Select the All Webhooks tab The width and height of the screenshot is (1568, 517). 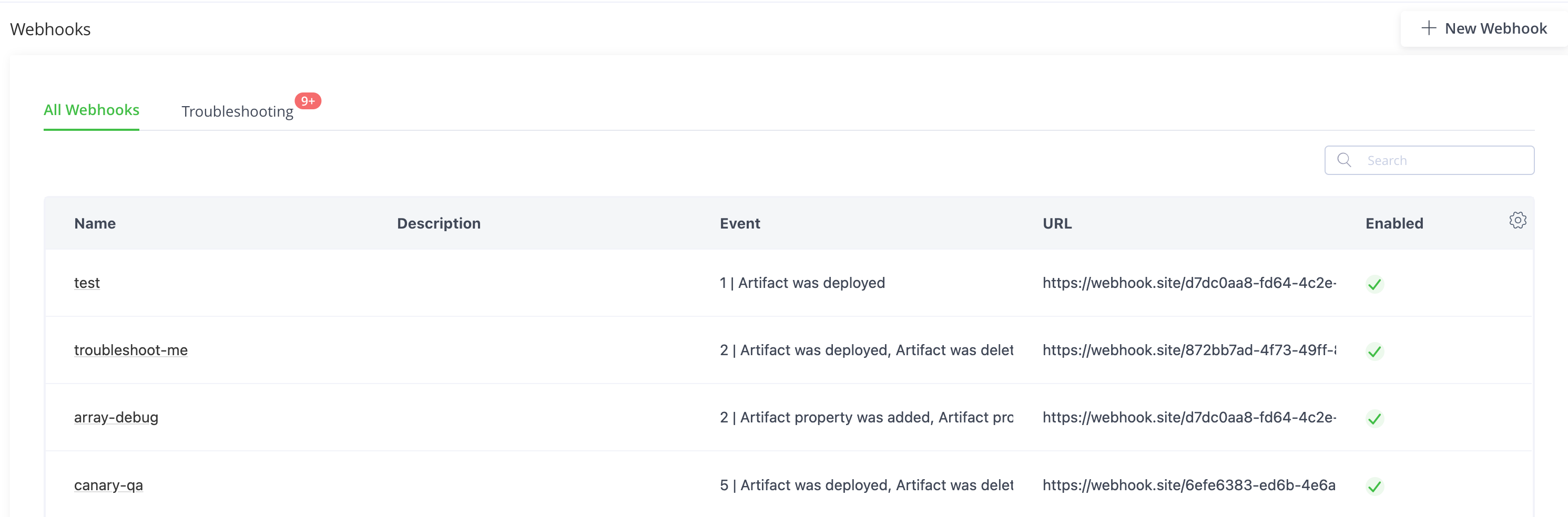[91, 110]
